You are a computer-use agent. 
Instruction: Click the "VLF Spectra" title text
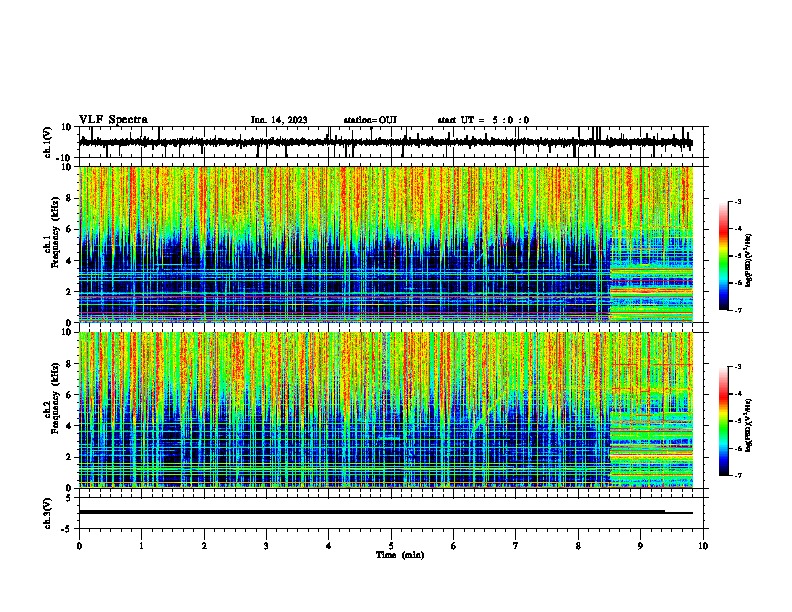[113, 120]
